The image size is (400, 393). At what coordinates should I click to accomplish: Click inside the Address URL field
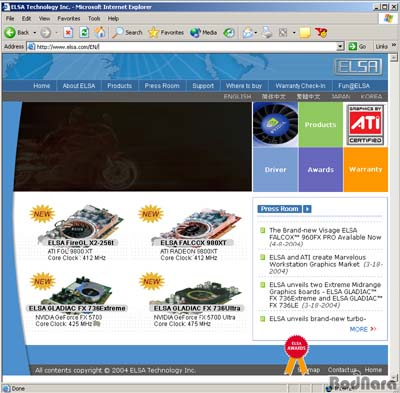tap(186, 47)
